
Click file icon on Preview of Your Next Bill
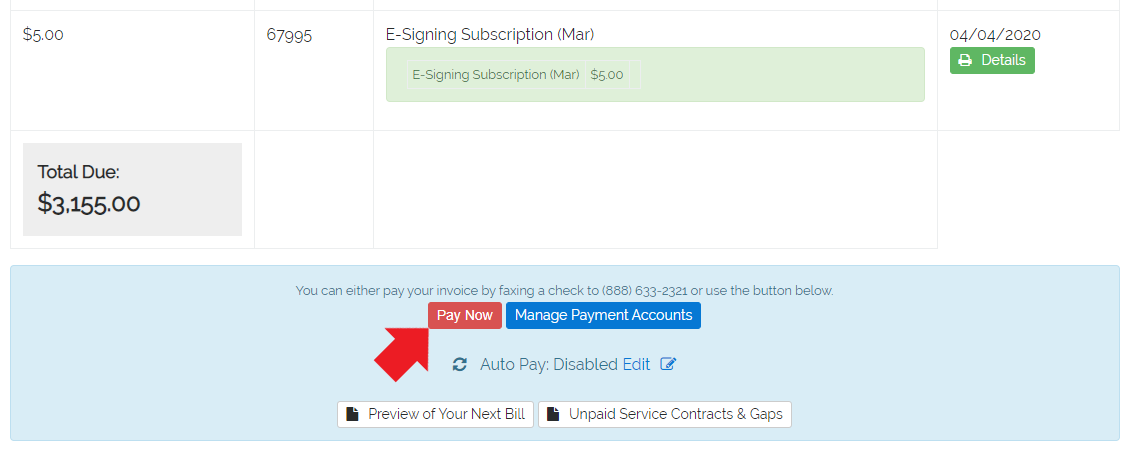coord(352,415)
